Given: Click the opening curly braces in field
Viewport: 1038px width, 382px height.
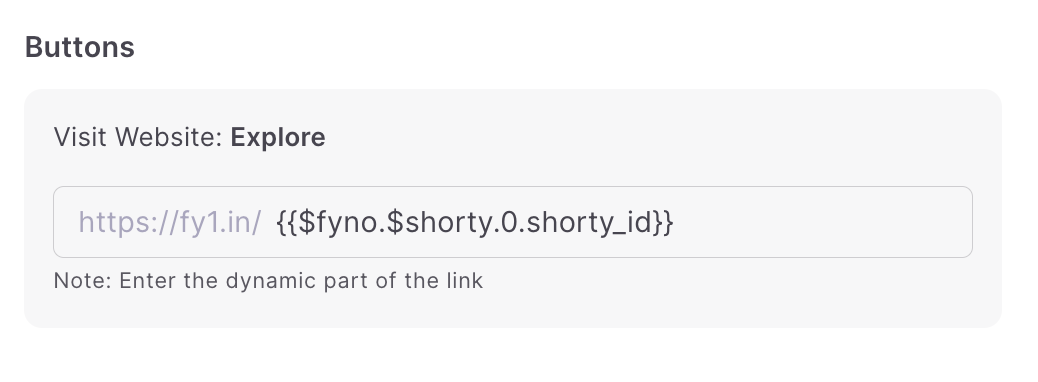Looking at the screenshot, I should point(287,222).
